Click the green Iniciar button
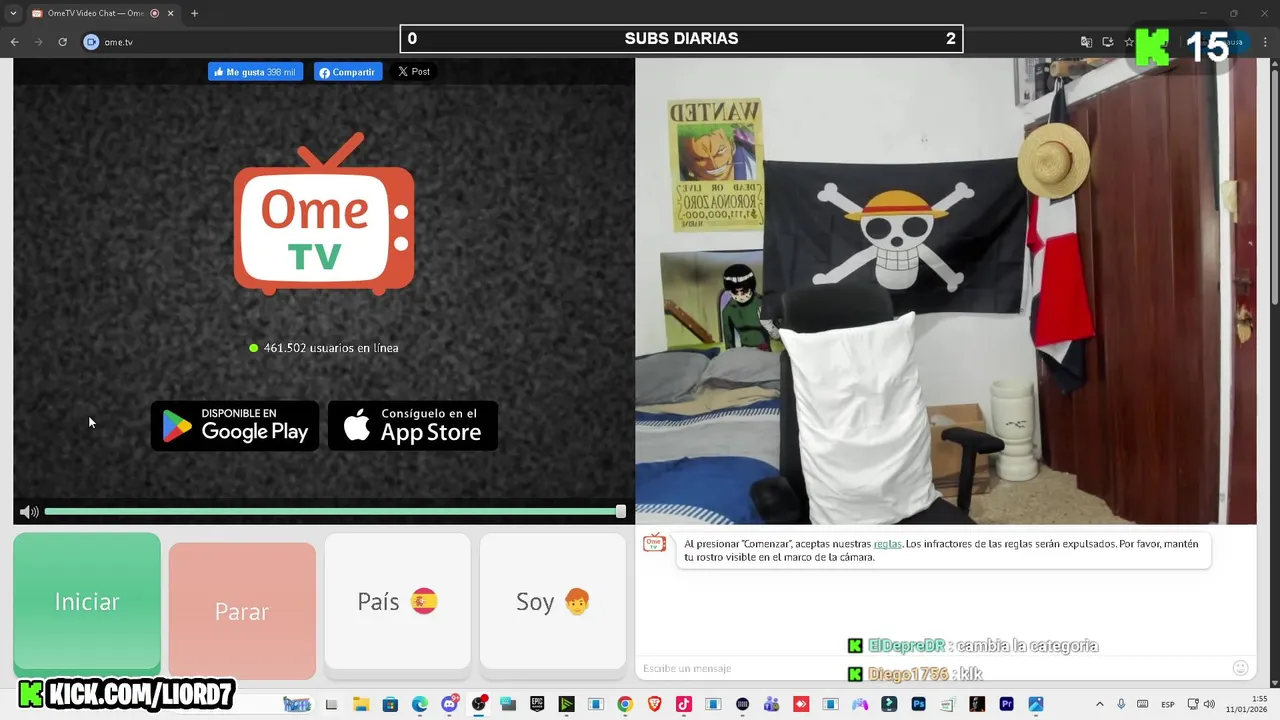This screenshot has width=1280, height=720. [x=87, y=601]
